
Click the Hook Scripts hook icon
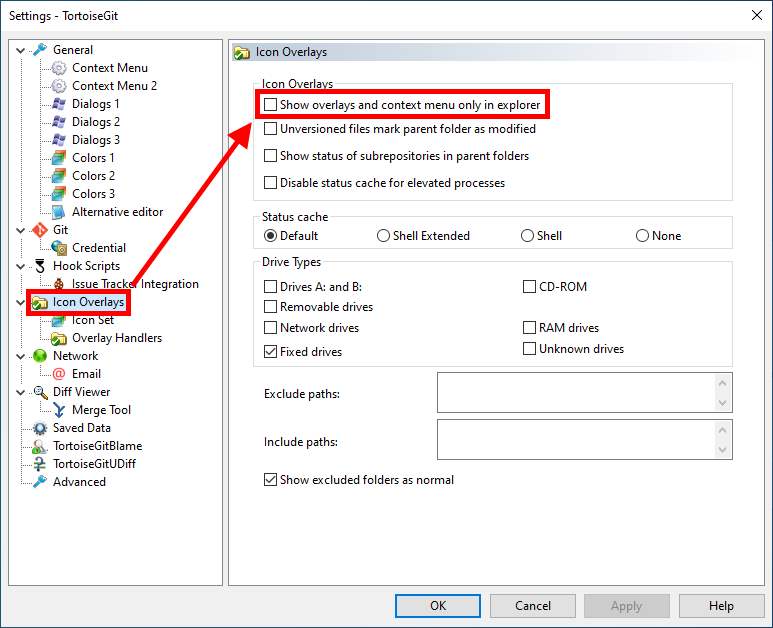point(40,266)
